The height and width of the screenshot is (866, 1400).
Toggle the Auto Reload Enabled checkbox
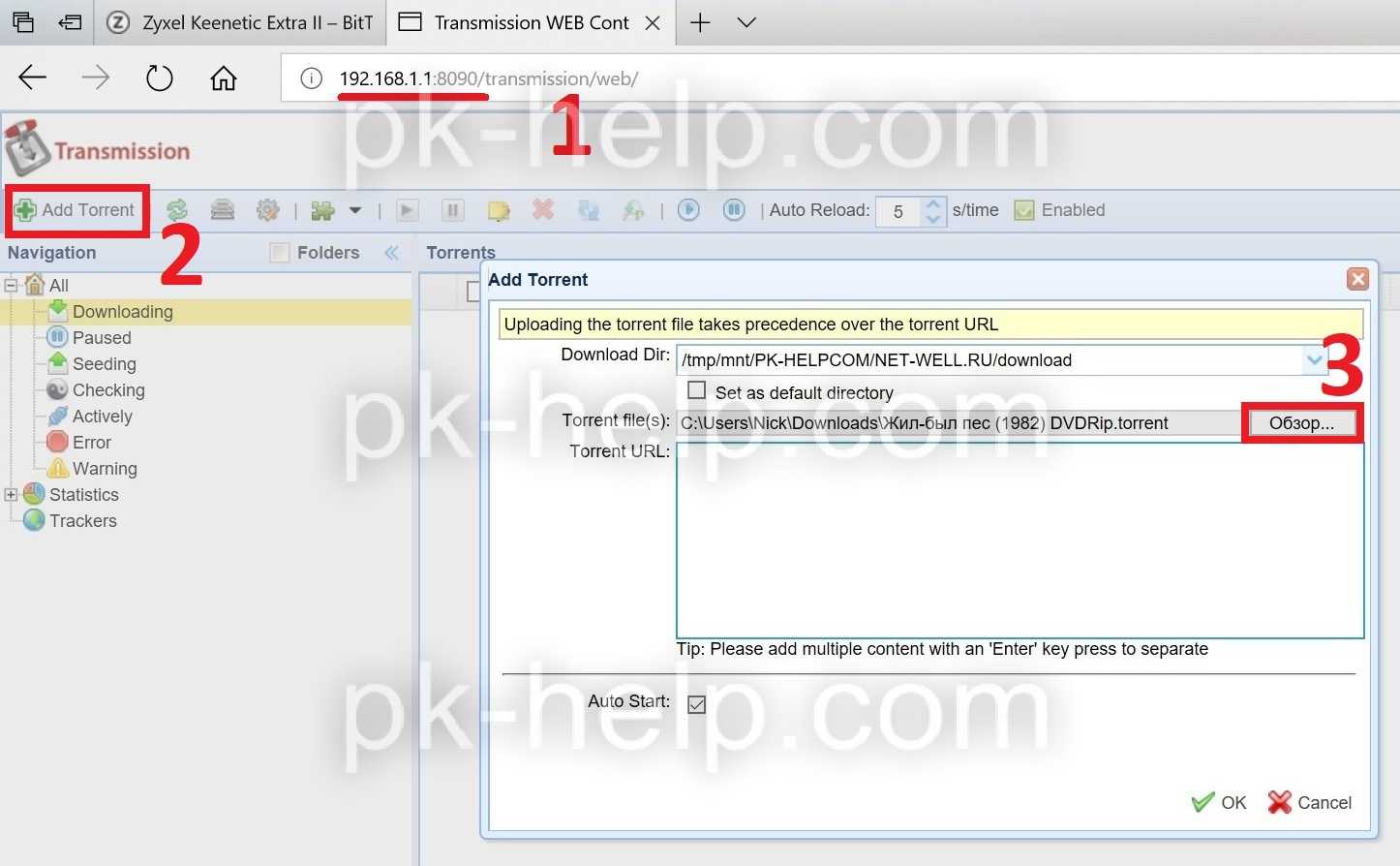click(x=1023, y=210)
